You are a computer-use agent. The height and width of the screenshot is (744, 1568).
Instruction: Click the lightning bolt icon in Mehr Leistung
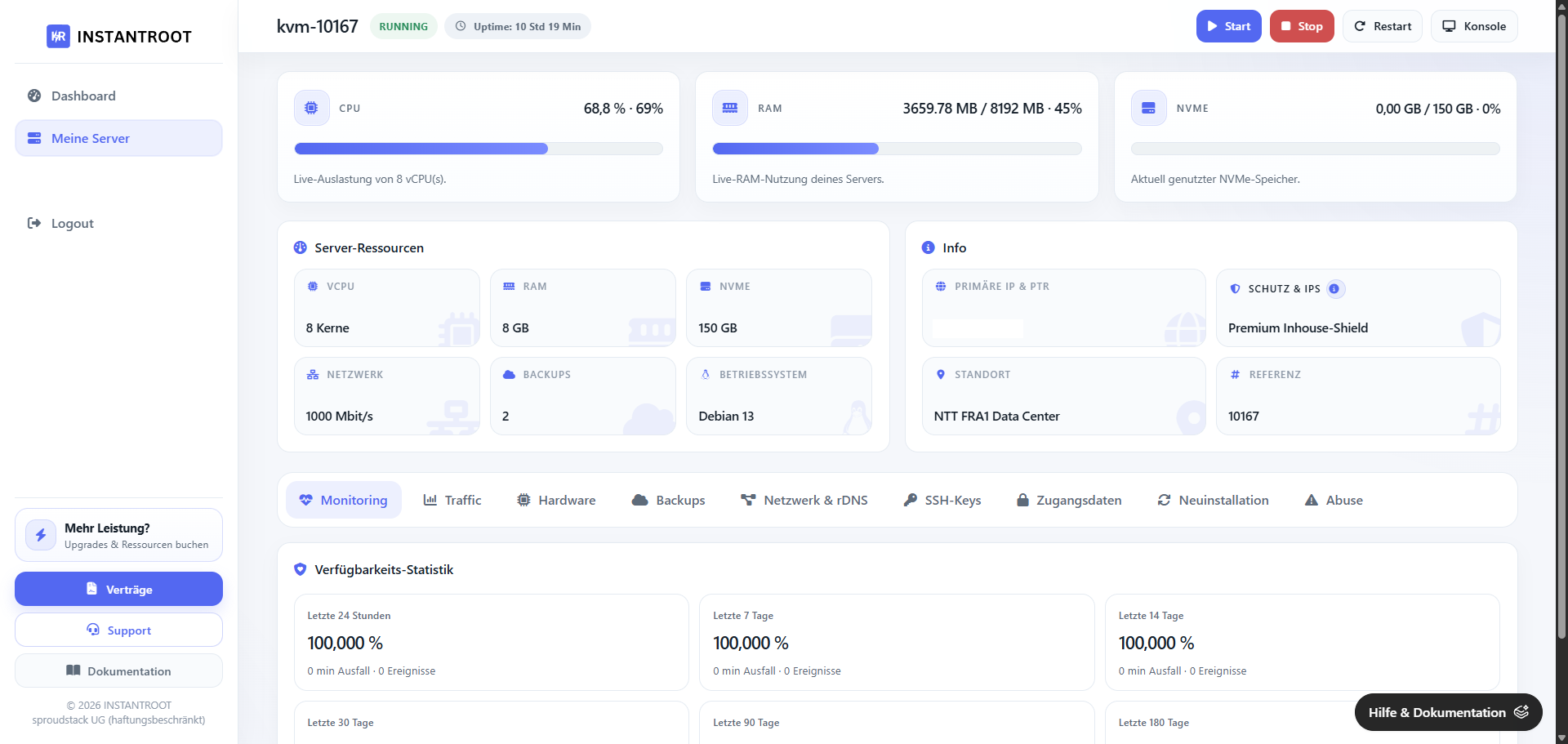(x=41, y=535)
